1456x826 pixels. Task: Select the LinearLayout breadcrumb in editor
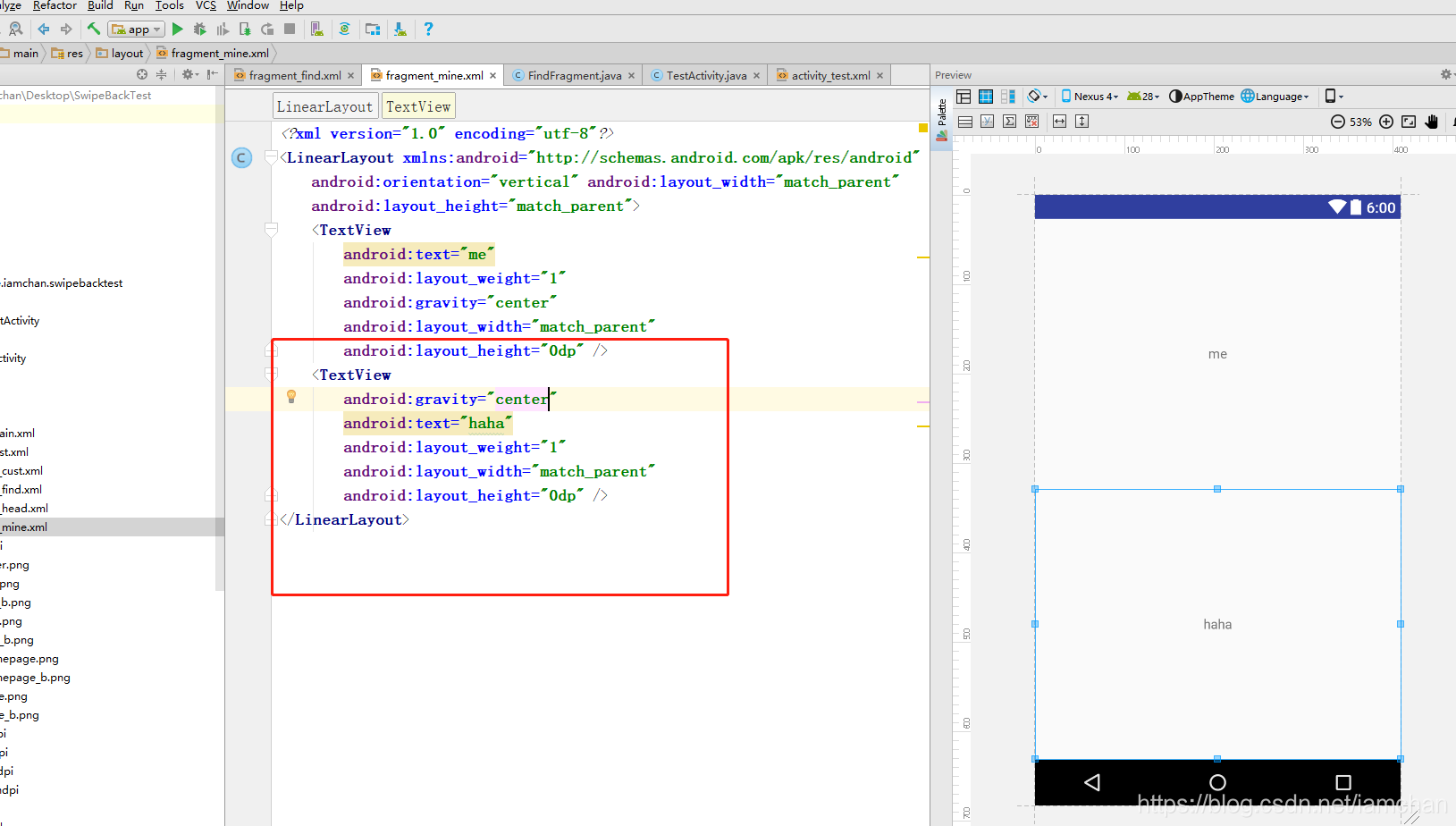click(324, 106)
